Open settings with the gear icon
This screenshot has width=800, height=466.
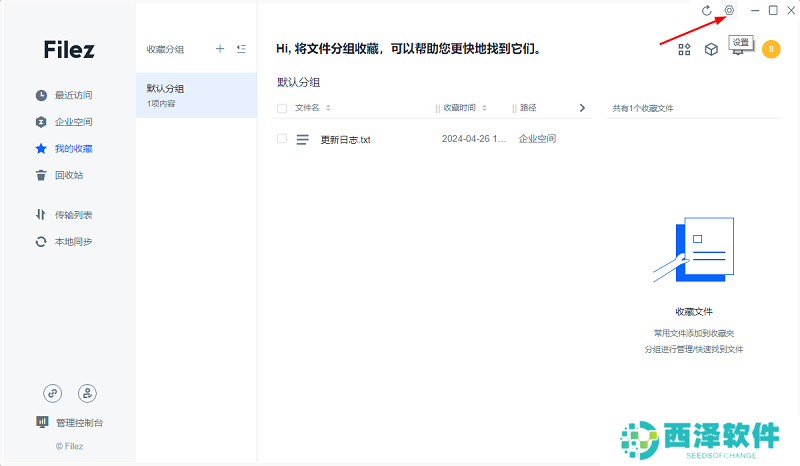click(x=729, y=10)
